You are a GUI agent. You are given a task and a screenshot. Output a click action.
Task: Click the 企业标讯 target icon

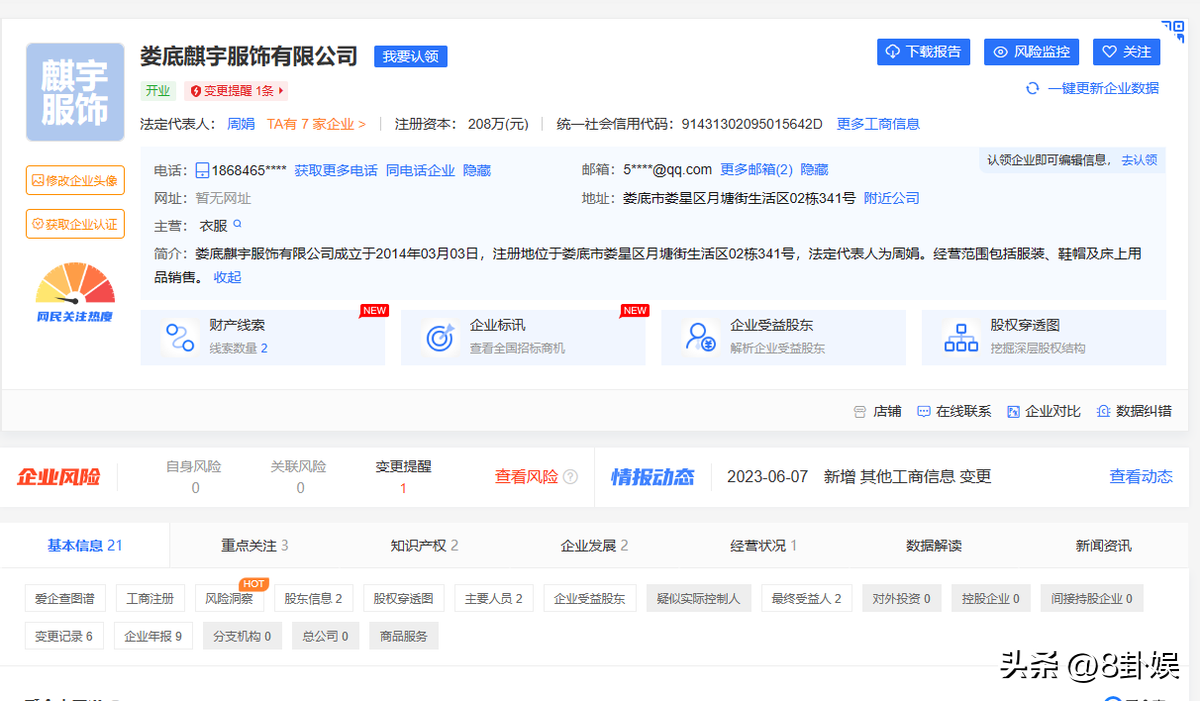[441, 338]
